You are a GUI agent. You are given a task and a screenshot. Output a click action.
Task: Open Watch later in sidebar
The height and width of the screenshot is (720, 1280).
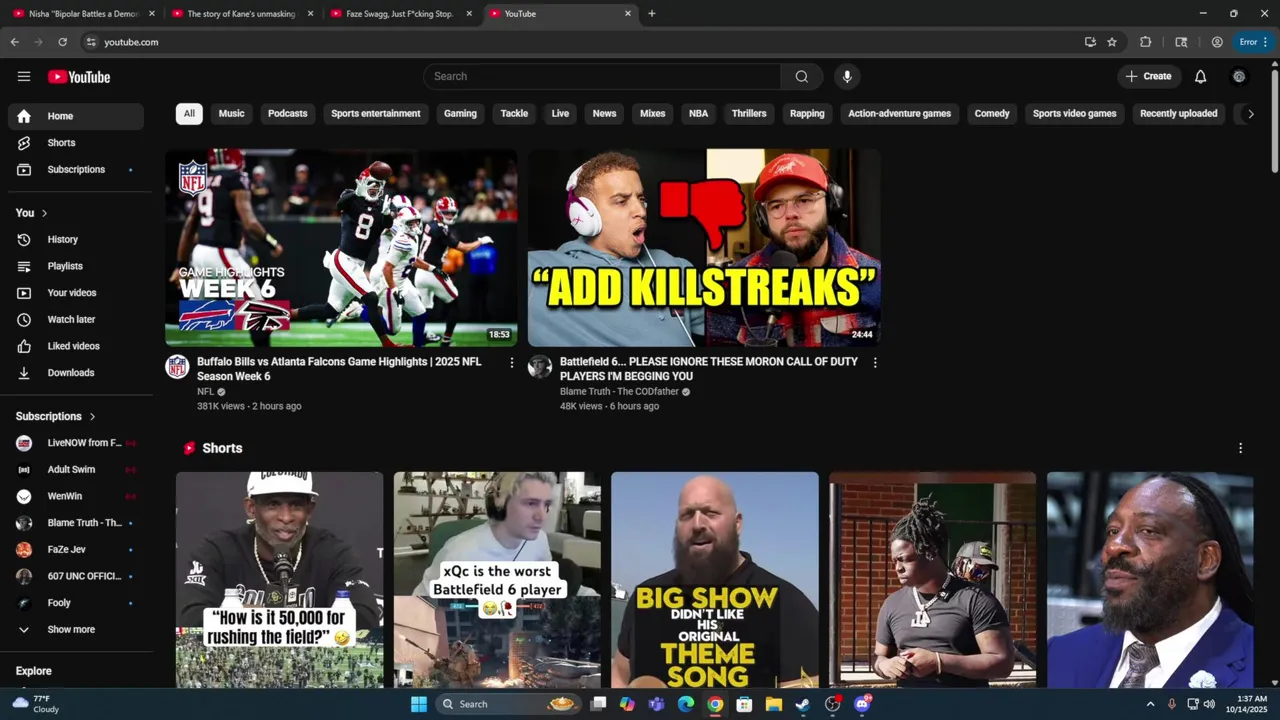tap(76, 320)
